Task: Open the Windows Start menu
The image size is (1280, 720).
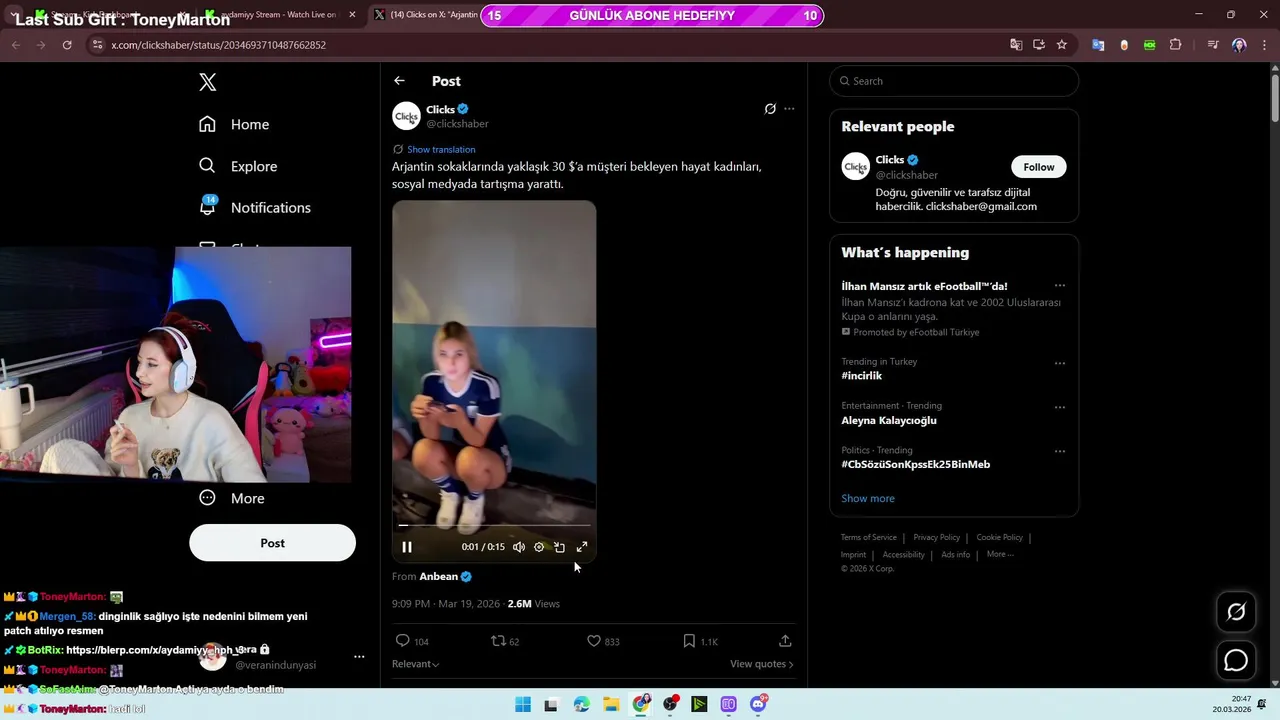Action: pyautogui.click(x=522, y=704)
